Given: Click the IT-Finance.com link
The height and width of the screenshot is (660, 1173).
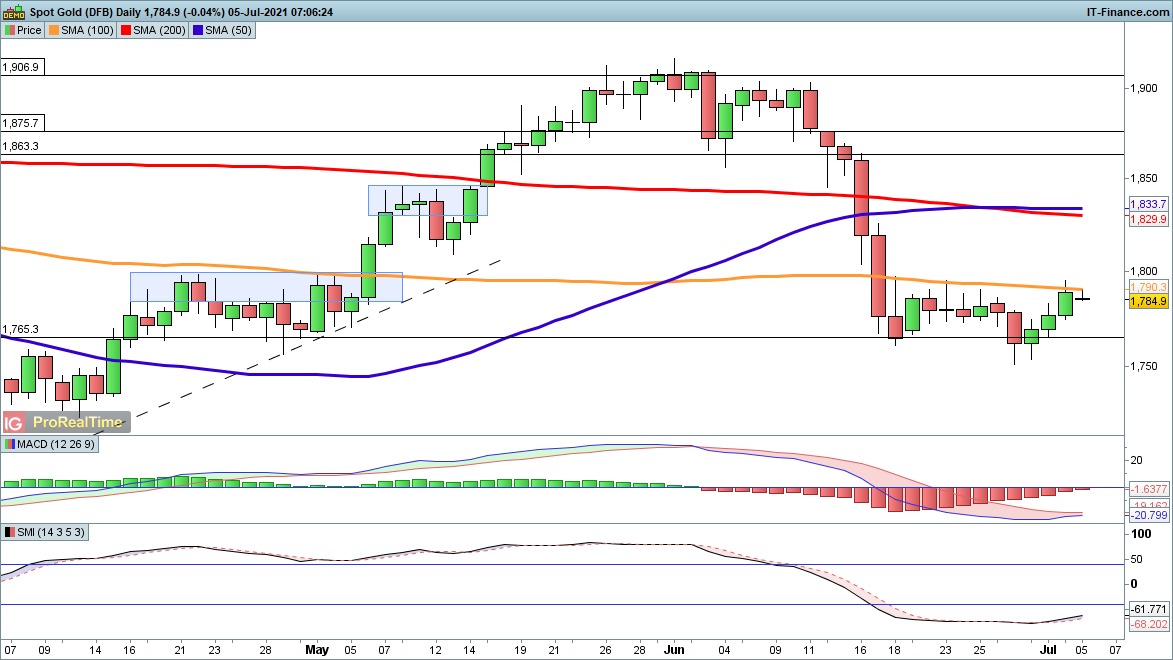Looking at the screenshot, I should 1126,12.
